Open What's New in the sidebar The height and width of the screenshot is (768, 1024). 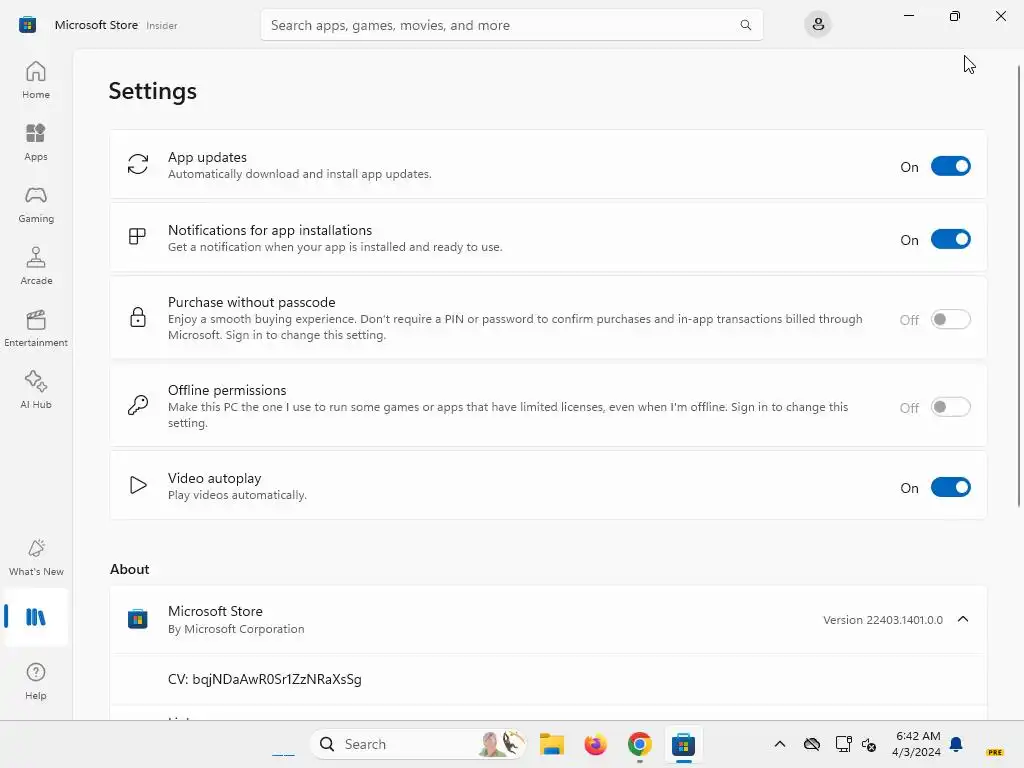coord(36,557)
